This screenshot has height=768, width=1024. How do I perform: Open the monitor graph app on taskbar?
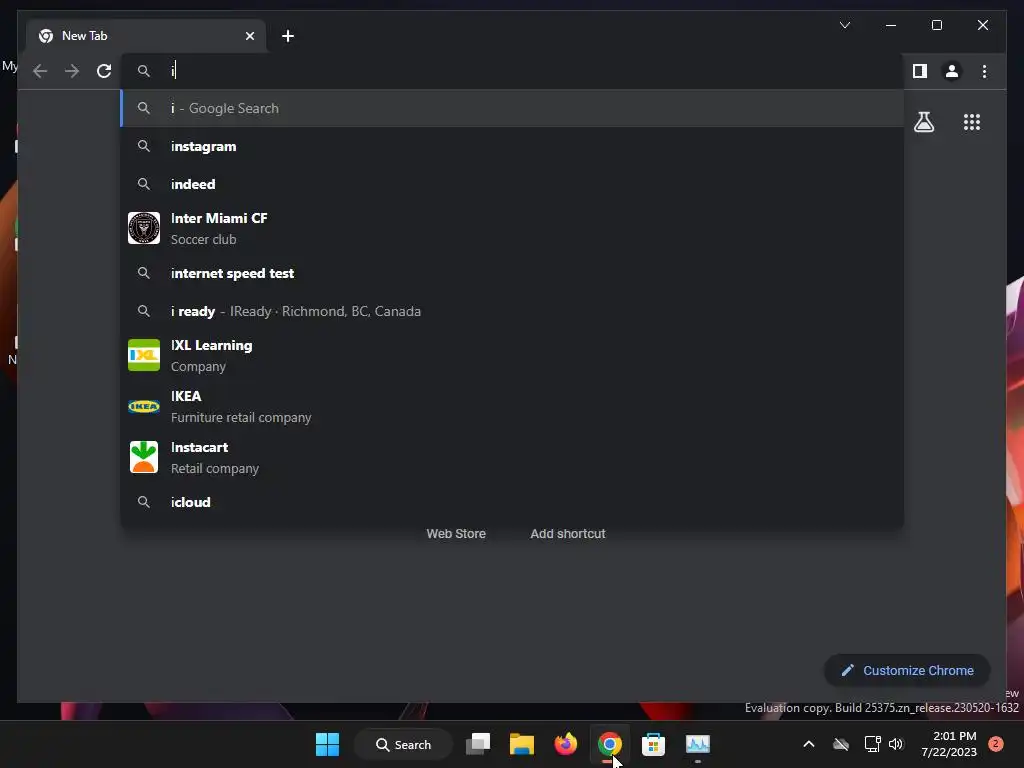point(697,744)
